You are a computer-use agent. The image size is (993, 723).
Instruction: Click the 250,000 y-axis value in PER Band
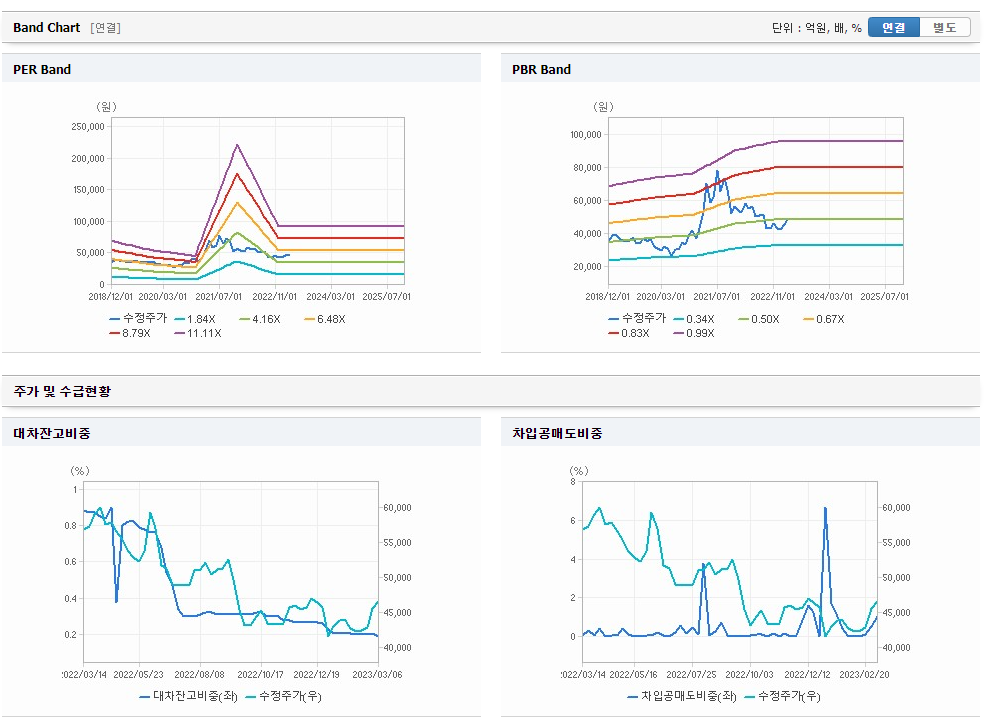click(x=88, y=127)
